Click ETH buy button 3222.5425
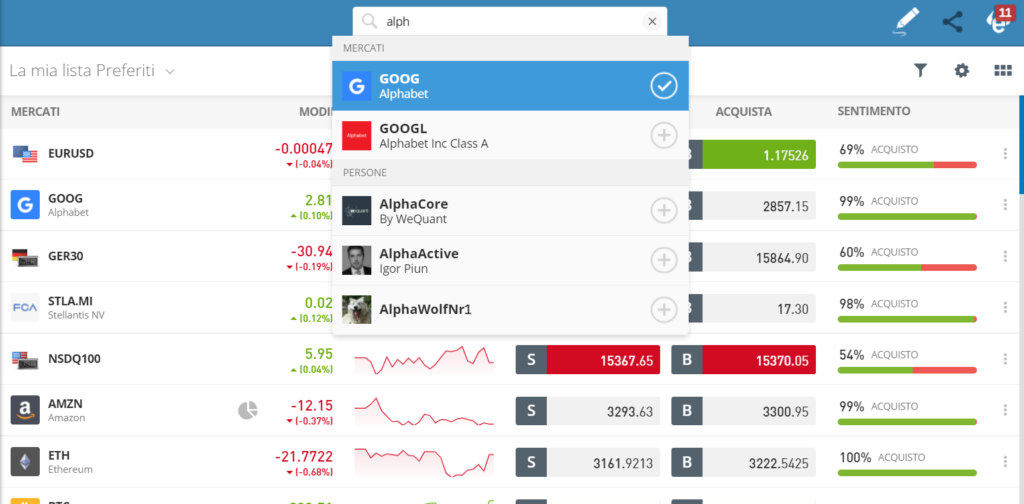1024x504 pixels. [743, 462]
